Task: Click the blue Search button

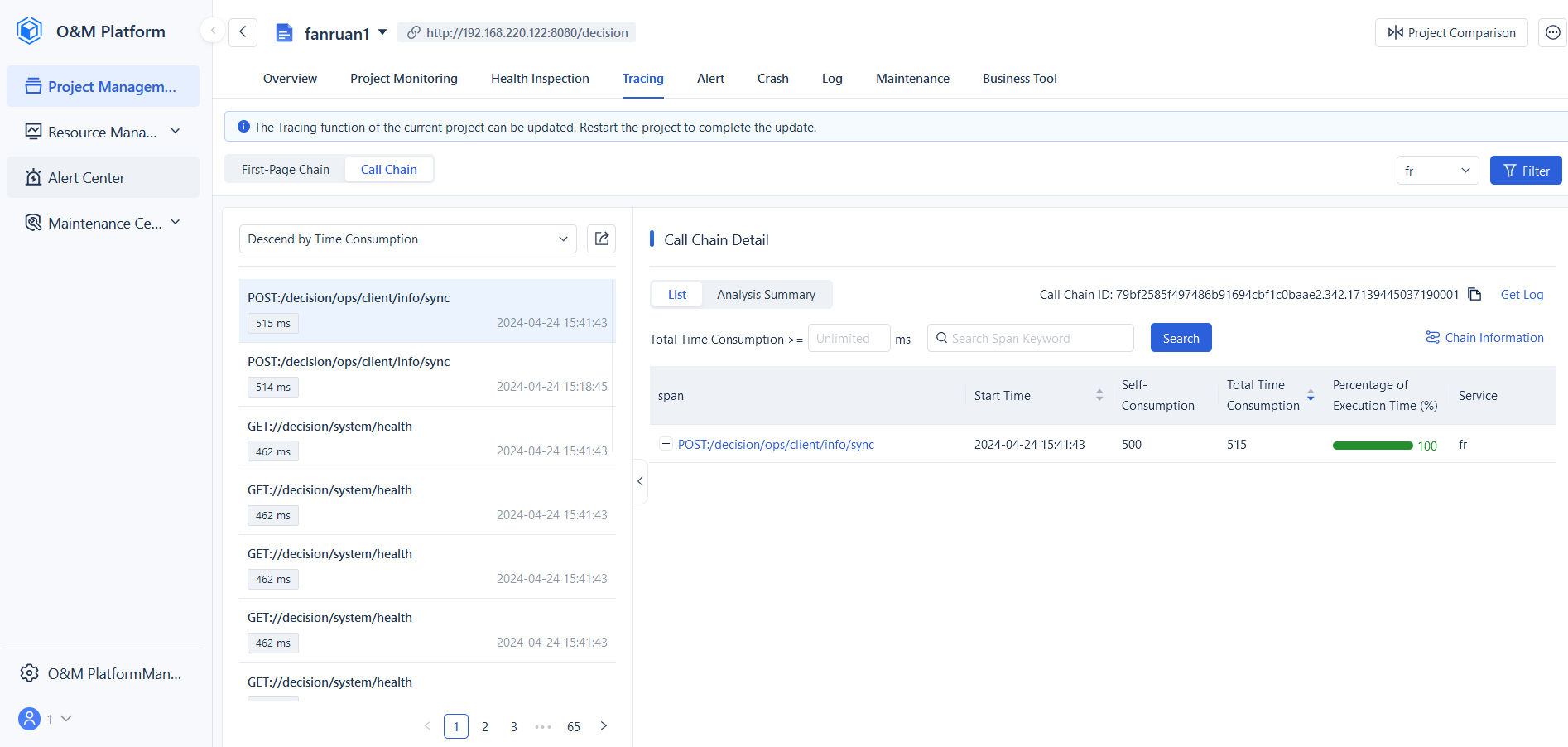Action: click(x=1181, y=338)
